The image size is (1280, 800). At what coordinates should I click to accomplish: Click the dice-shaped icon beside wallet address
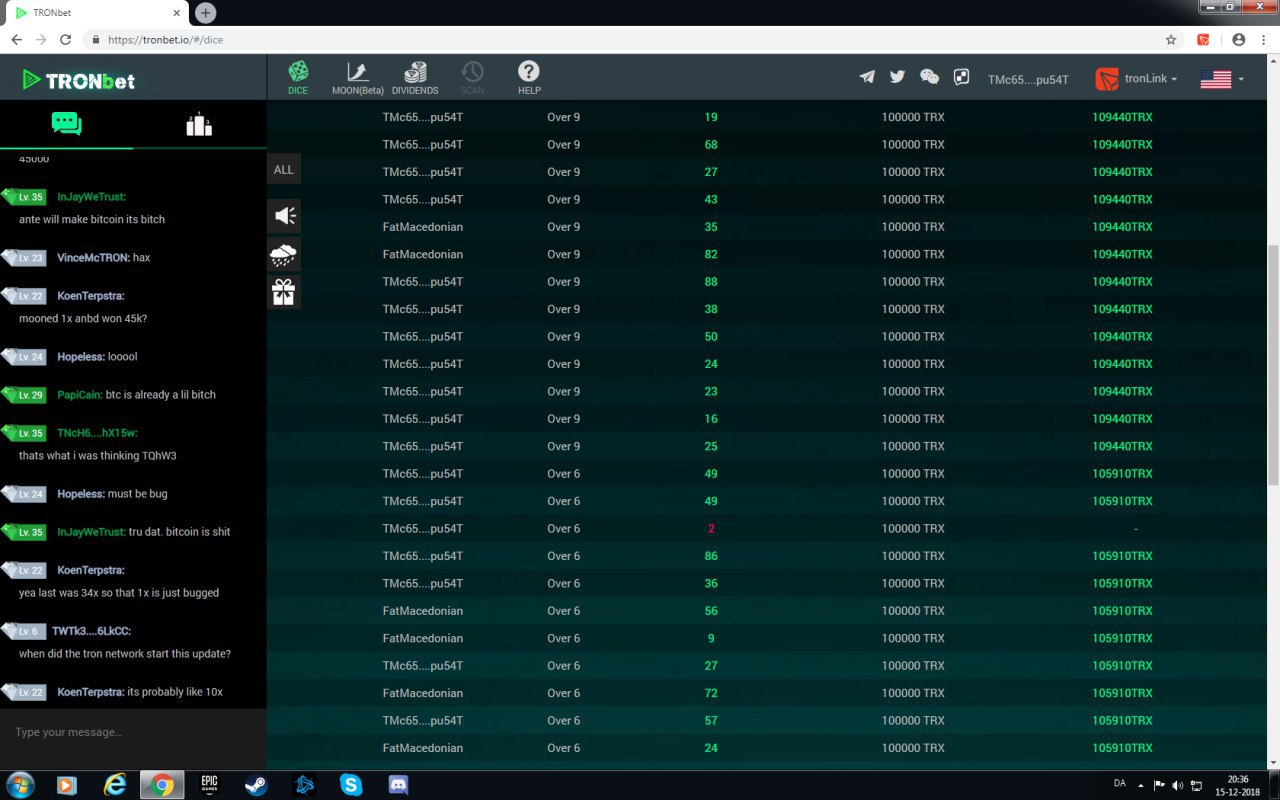tap(961, 77)
